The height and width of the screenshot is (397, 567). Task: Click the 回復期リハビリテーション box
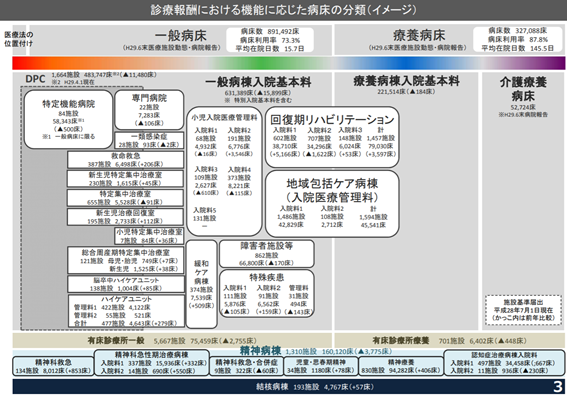pyautogui.click(x=332, y=137)
